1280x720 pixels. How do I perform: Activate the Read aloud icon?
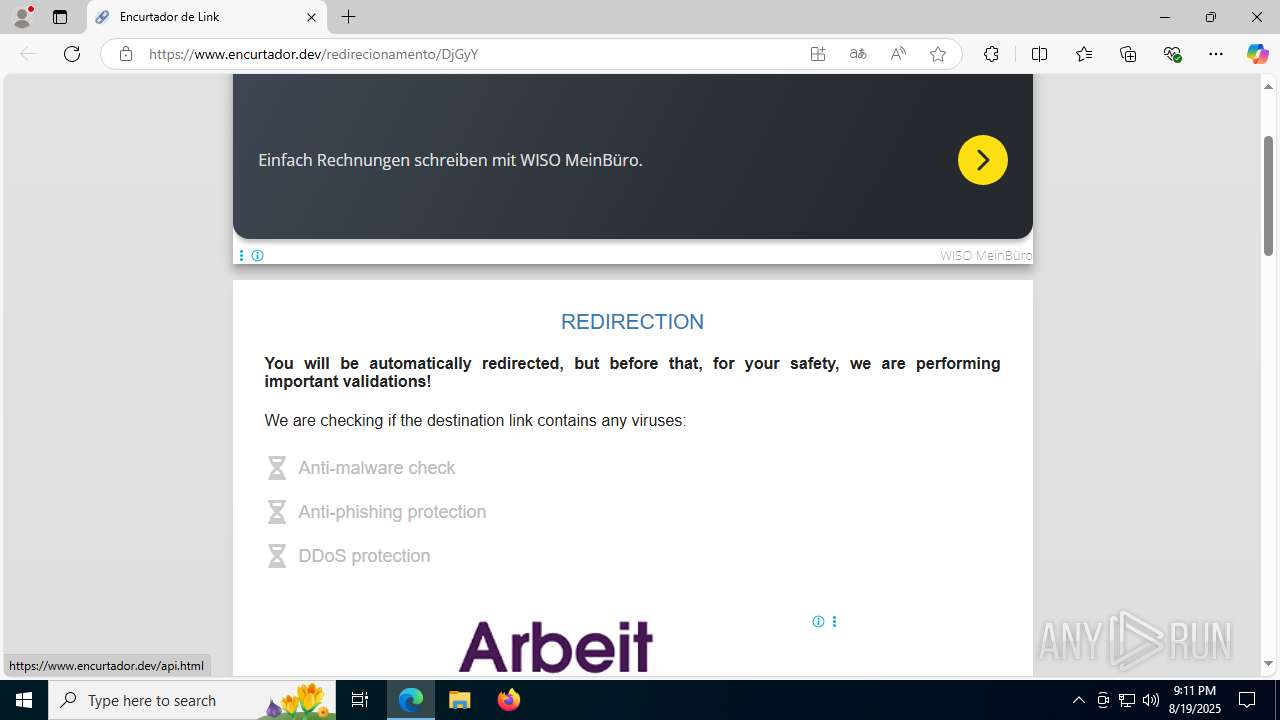tap(898, 54)
